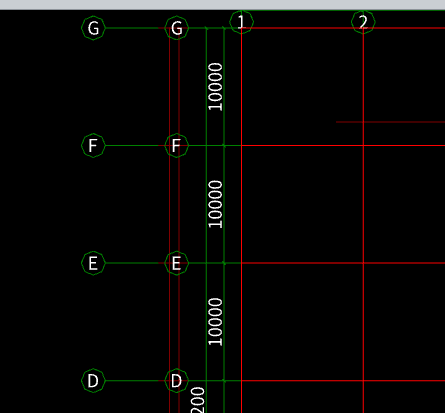
Task: Select the outer F axis bubble
Action: click(93, 146)
